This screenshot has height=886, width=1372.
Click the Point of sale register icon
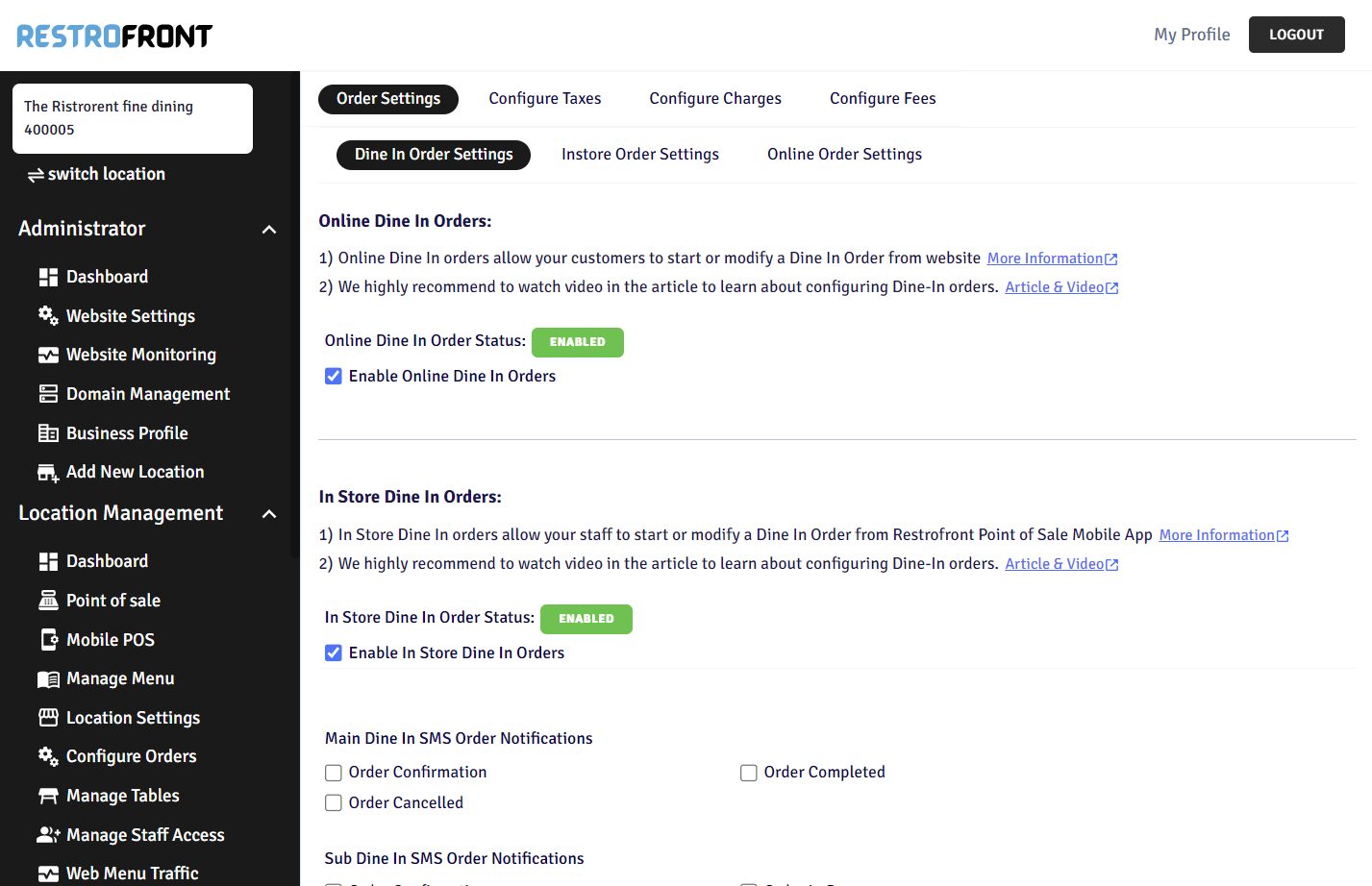(48, 601)
